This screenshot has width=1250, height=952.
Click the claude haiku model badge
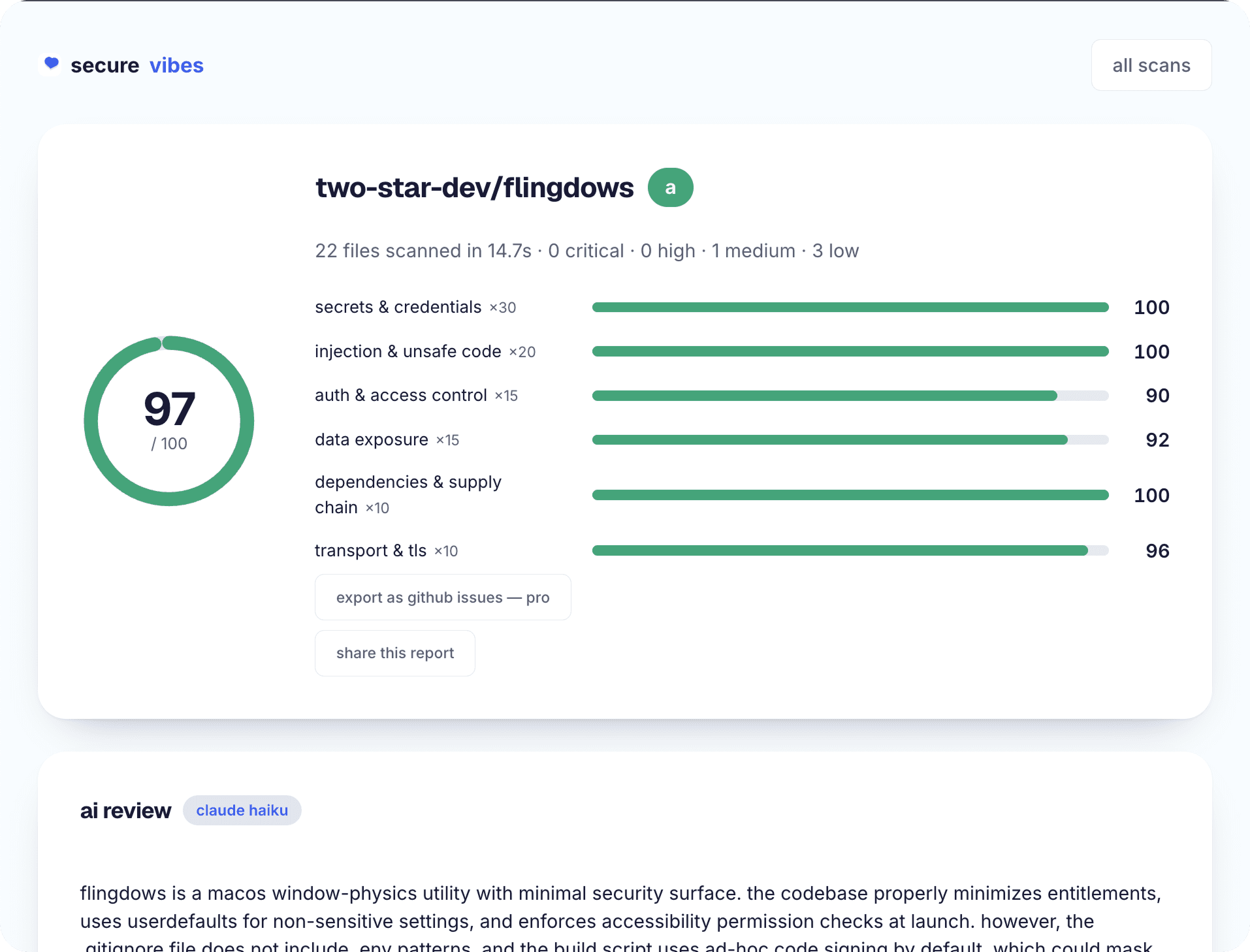pos(242,810)
